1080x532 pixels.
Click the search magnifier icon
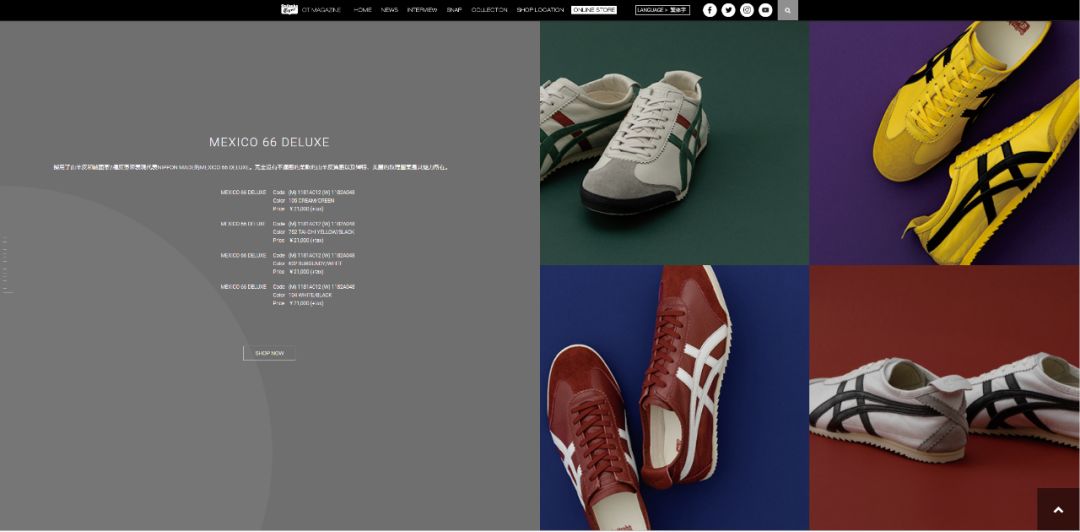click(x=788, y=10)
